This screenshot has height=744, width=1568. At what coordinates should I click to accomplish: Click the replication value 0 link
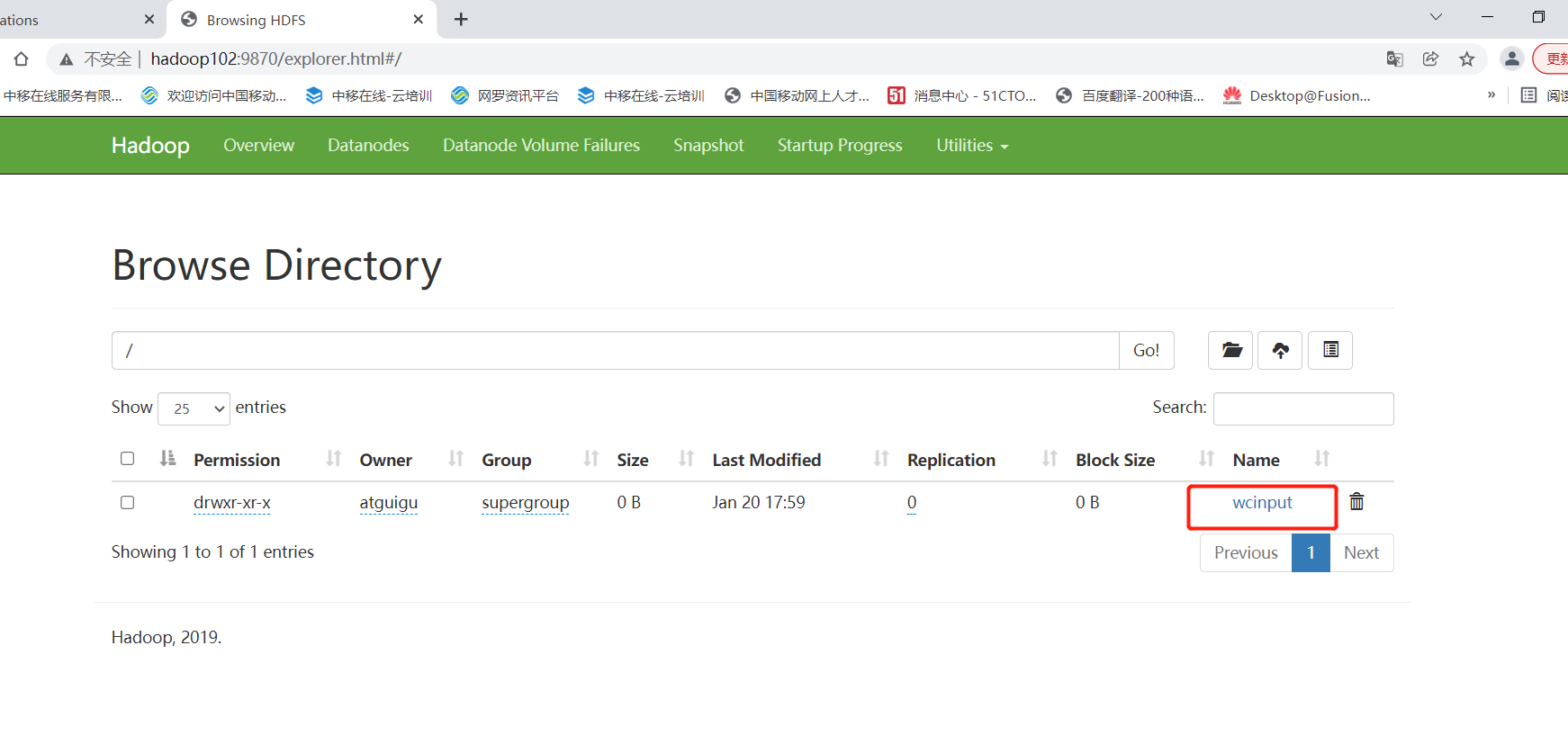click(912, 502)
